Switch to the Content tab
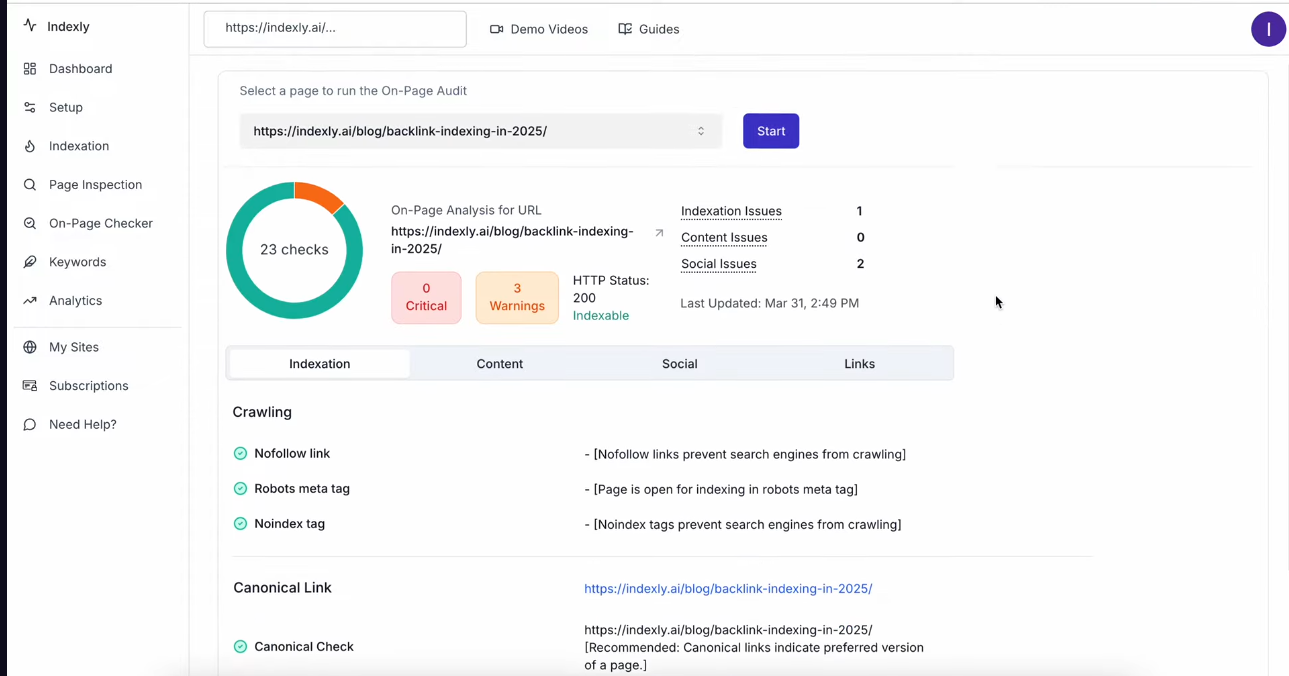 (499, 363)
